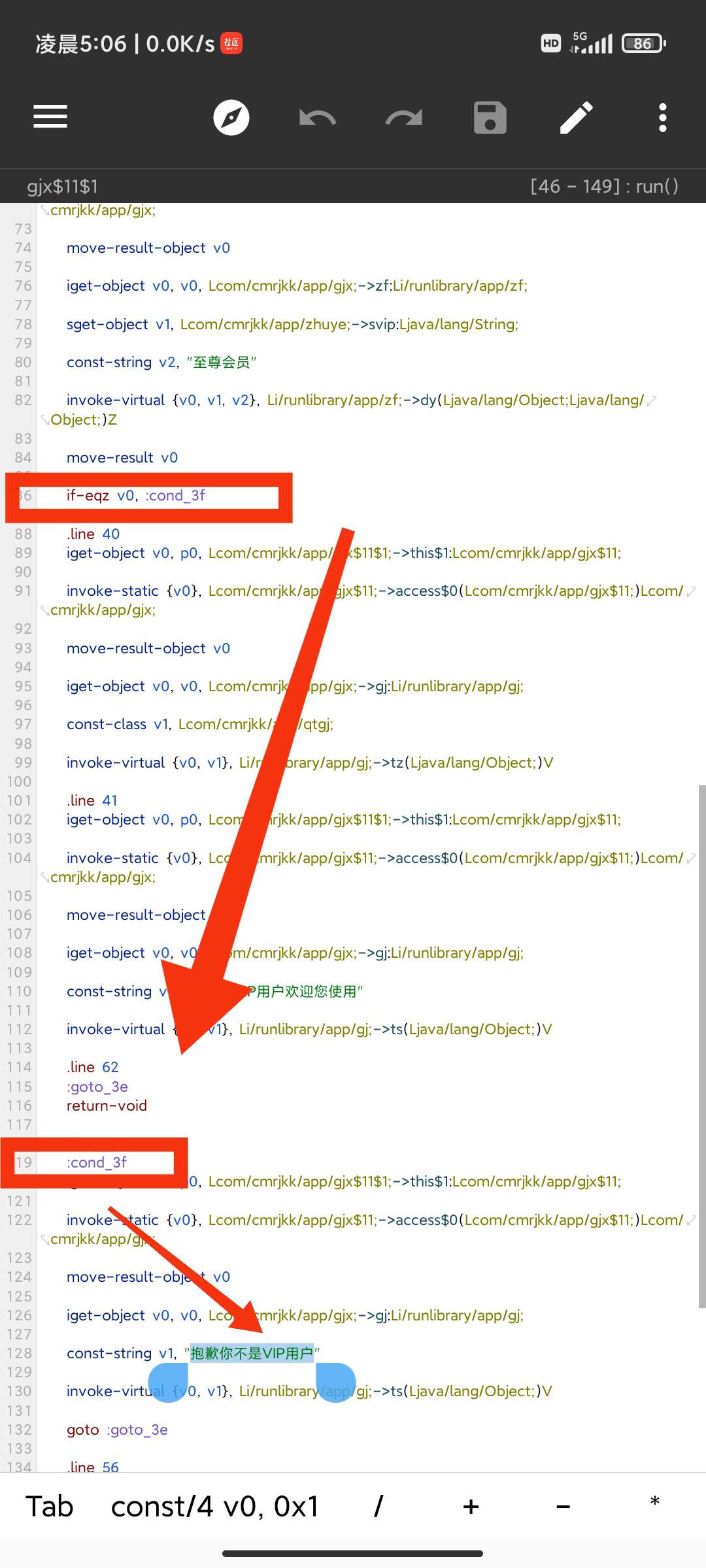
Task: Open the three-dot overflow menu
Action: [x=663, y=118]
